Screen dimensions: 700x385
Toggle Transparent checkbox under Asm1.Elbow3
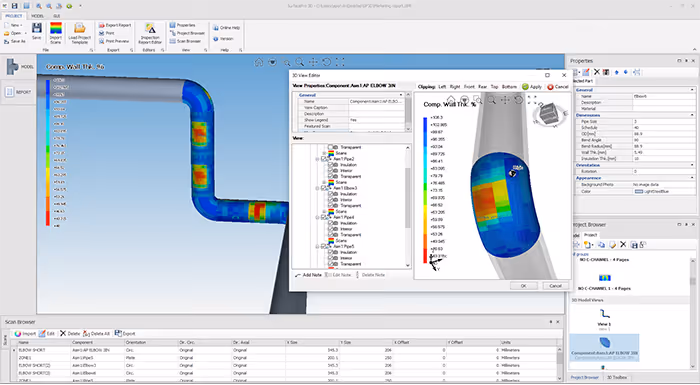coord(331,206)
